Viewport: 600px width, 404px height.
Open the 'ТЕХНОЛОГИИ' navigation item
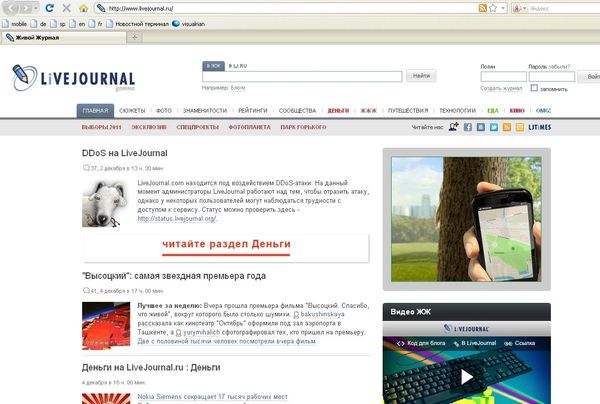click(457, 111)
